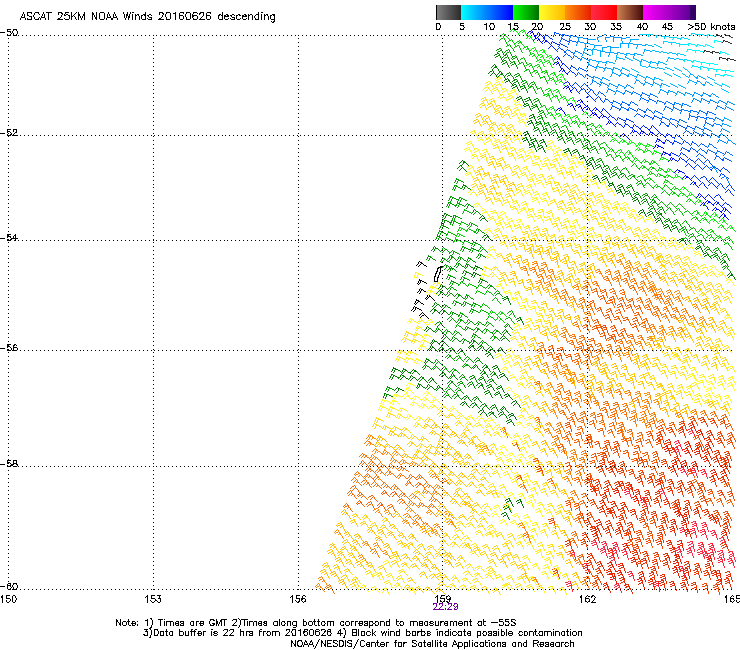Screen dimensions: 740x650
Task: Click the '30' label under the color bar
Action: tap(590, 27)
